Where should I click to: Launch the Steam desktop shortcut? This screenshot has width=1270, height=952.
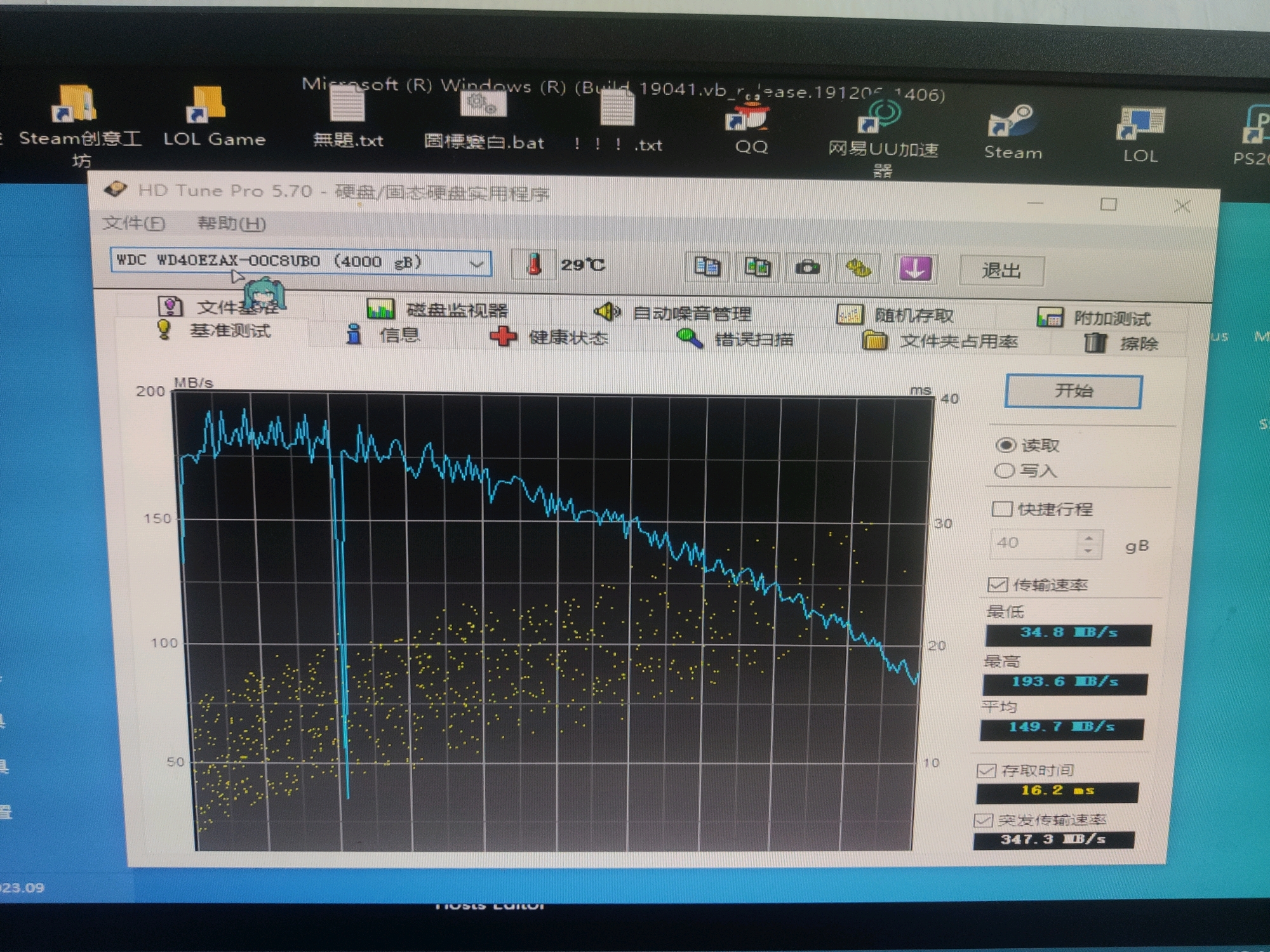pyautogui.click(x=1012, y=133)
